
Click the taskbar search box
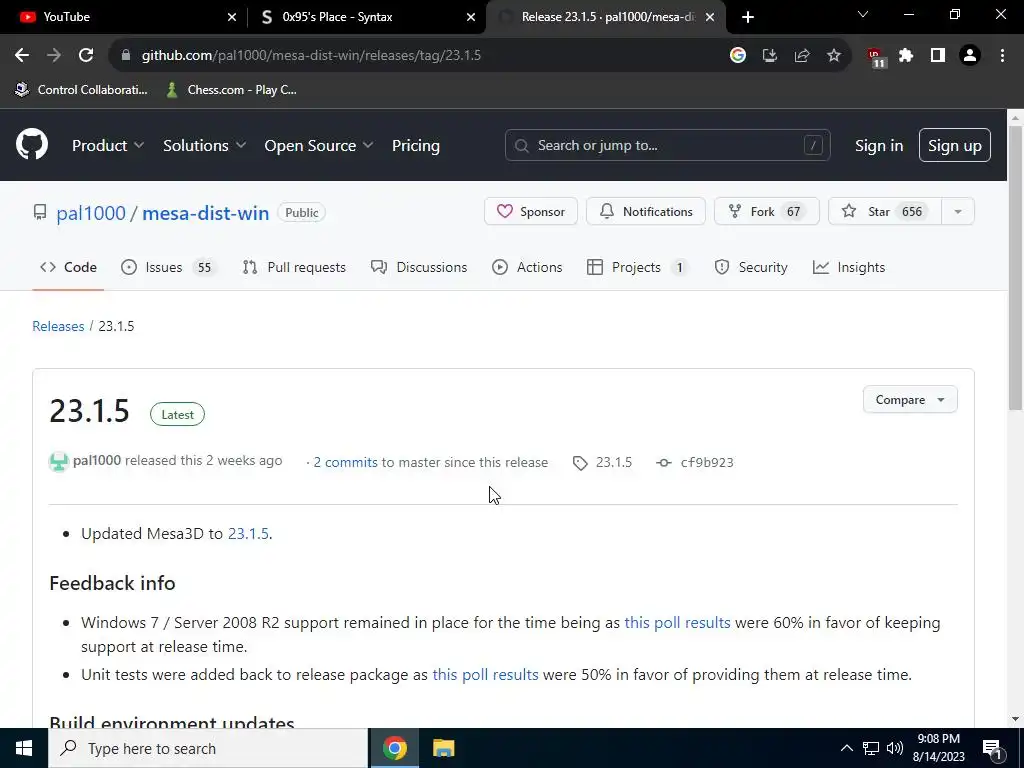(208, 748)
